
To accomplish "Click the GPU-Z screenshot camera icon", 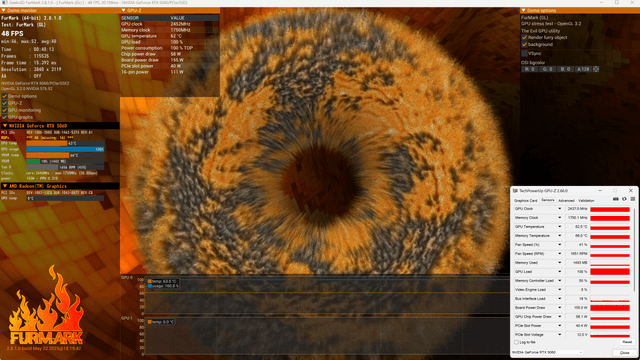I will 616,199.
